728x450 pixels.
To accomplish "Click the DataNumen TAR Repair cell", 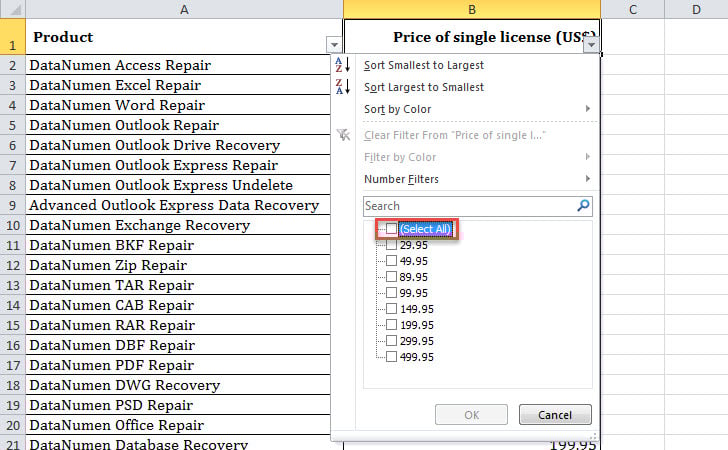I will [178, 285].
